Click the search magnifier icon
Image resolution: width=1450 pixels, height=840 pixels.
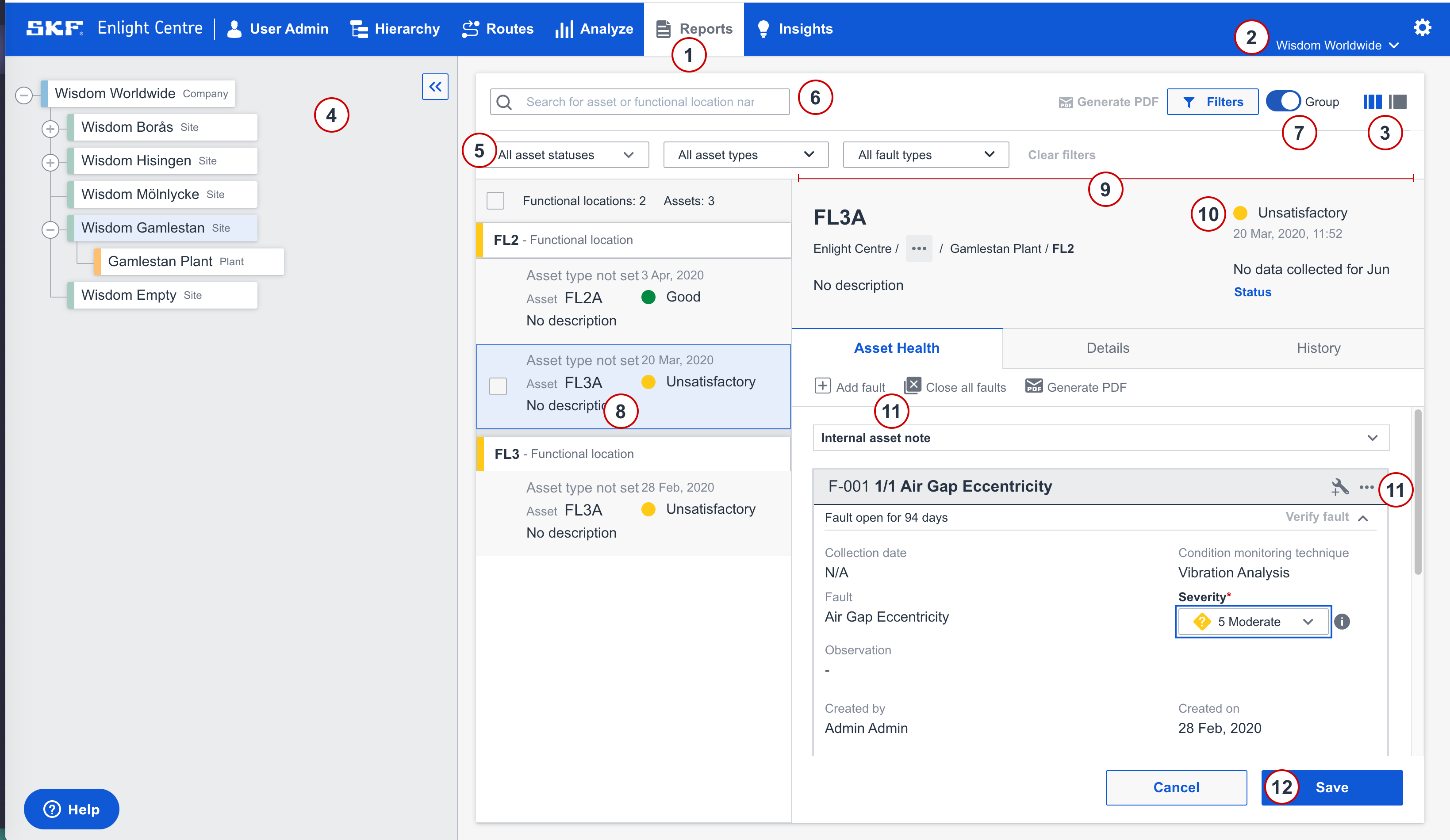click(504, 102)
